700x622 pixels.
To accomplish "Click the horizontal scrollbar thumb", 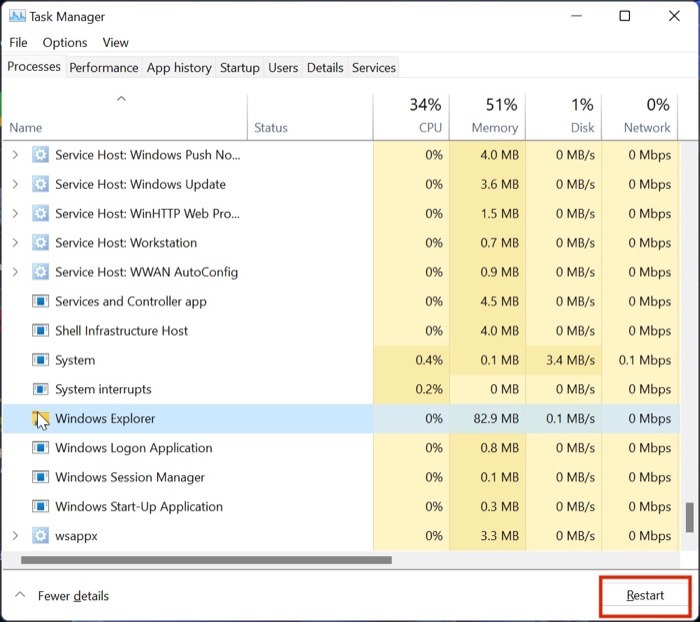I will 206,560.
